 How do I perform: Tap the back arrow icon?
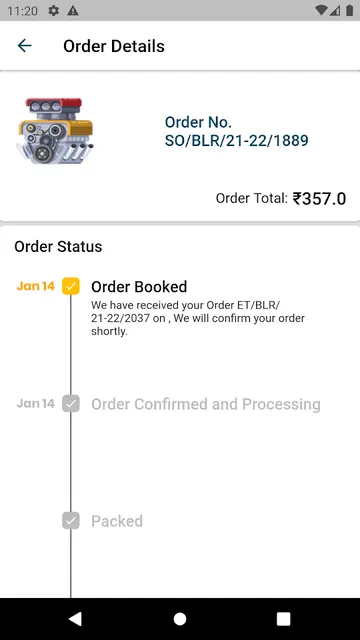24,46
